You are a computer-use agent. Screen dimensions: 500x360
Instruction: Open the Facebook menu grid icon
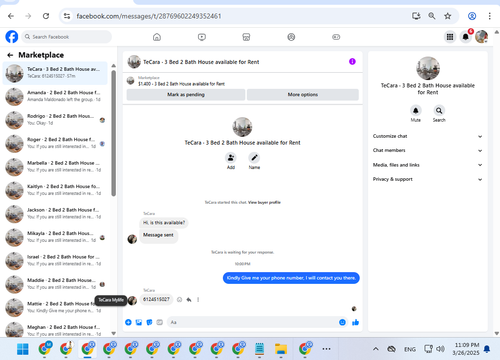450,37
